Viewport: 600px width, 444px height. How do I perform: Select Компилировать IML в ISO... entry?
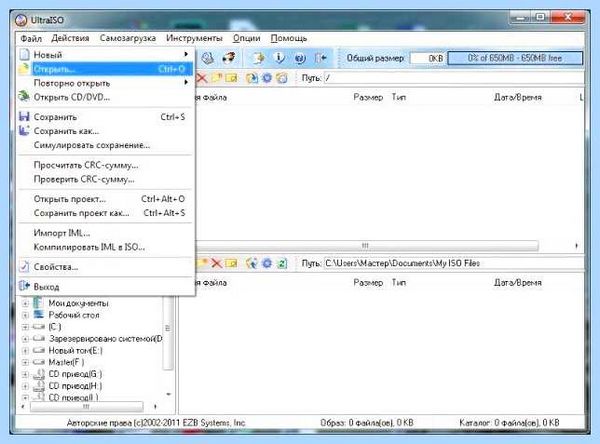pos(105,247)
